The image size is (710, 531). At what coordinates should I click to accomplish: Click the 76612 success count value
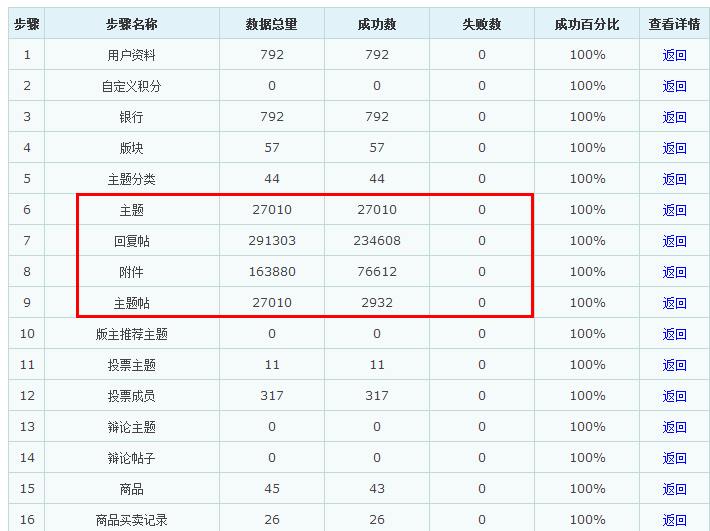coord(377,272)
